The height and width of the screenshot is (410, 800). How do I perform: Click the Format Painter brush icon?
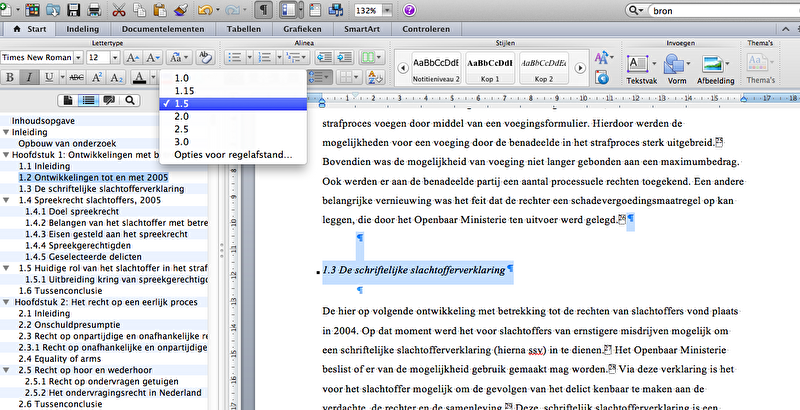point(180,10)
